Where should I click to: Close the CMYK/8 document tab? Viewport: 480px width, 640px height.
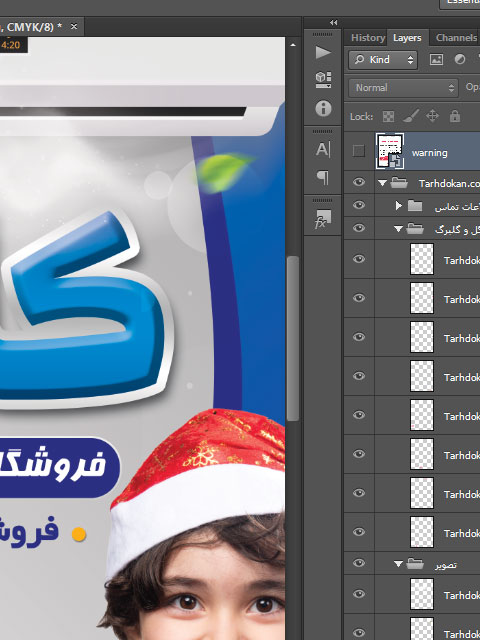point(74,27)
